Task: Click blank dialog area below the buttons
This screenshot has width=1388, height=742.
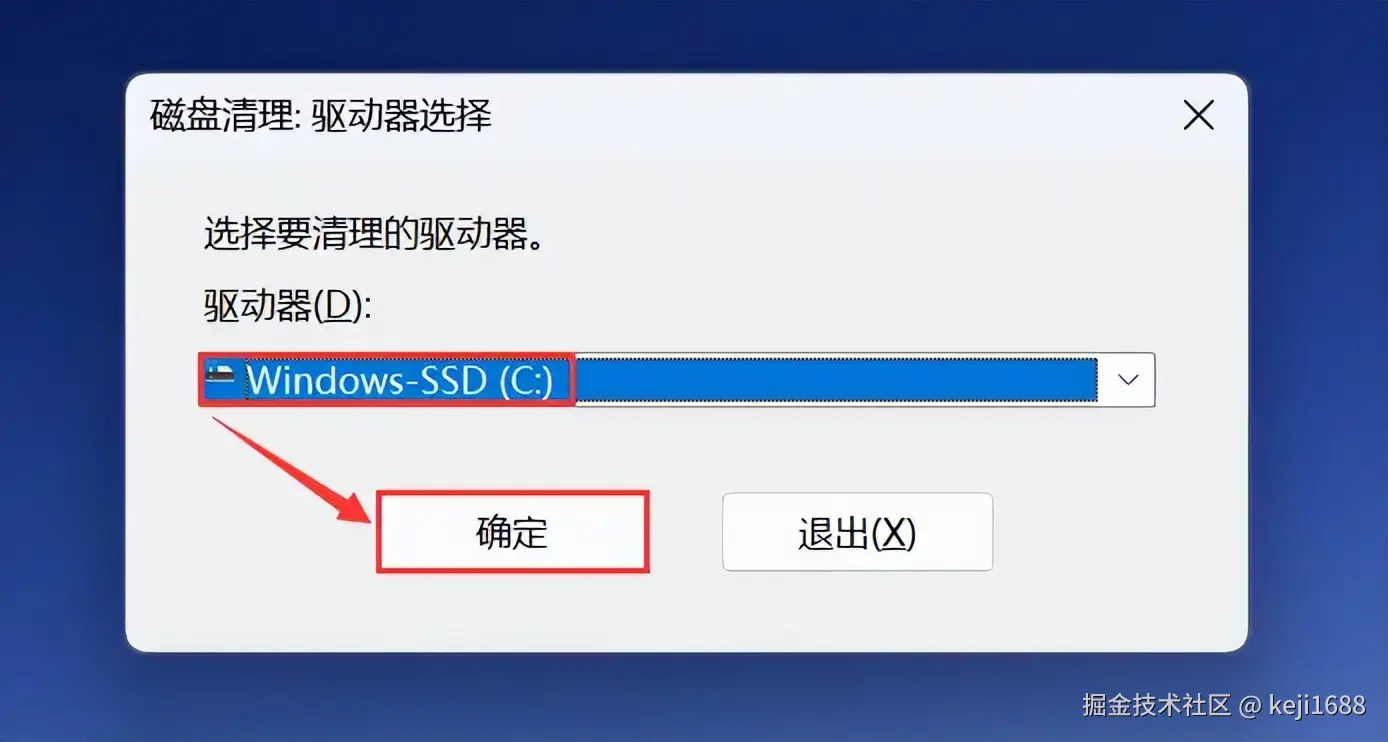Action: point(686,612)
